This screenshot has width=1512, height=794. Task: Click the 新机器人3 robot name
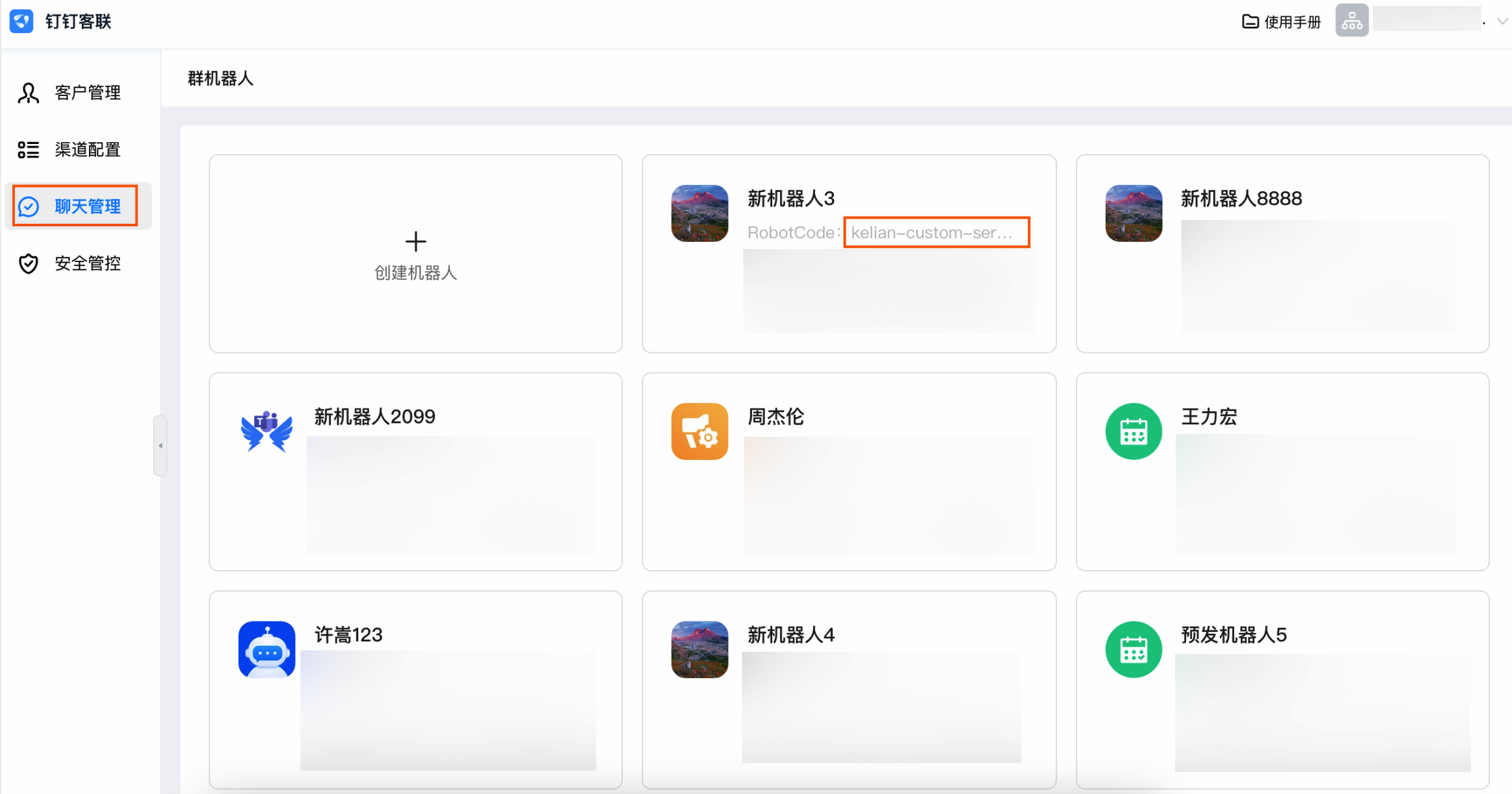pos(791,198)
